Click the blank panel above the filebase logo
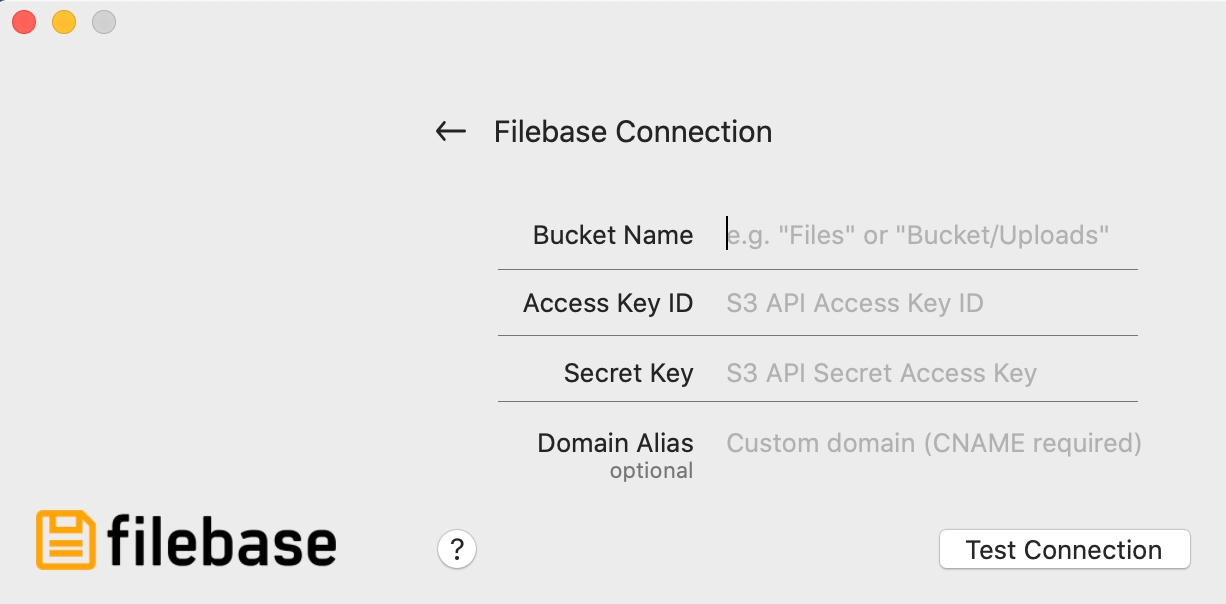This screenshot has height=604, width=1226. pyautogui.click(x=200, y=300)
